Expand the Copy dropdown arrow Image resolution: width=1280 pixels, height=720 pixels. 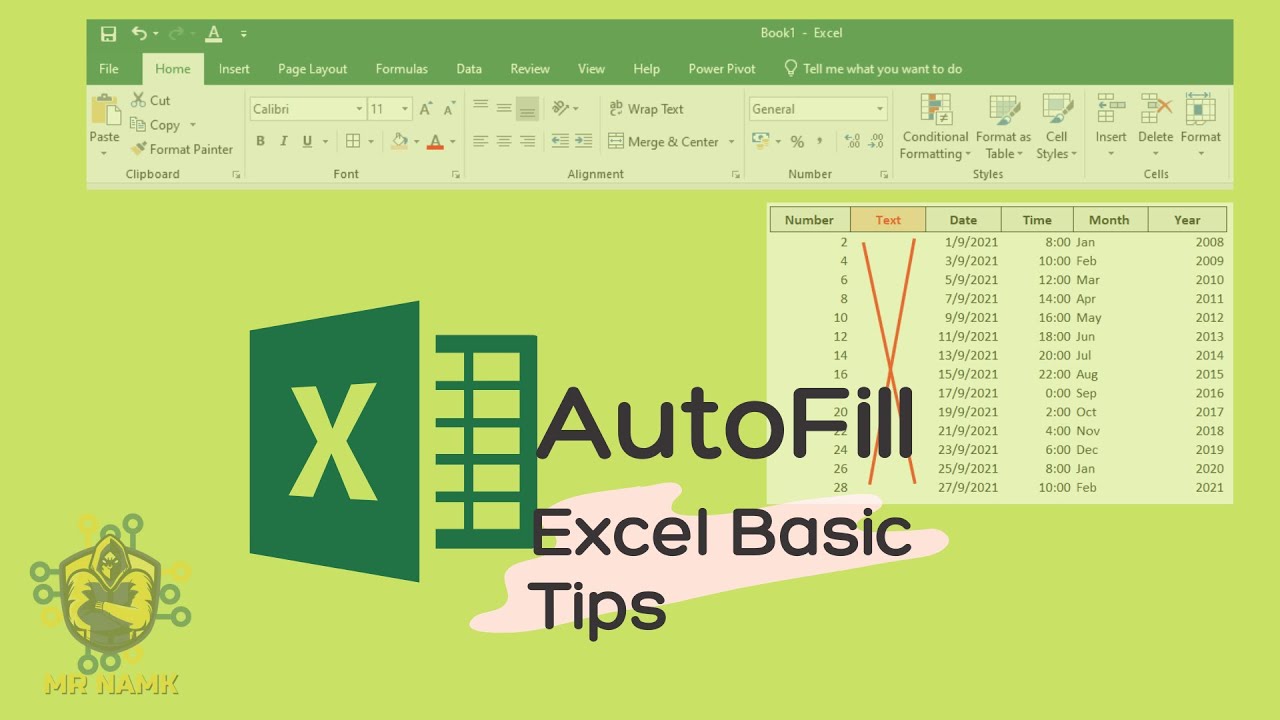tap(193, 125)
